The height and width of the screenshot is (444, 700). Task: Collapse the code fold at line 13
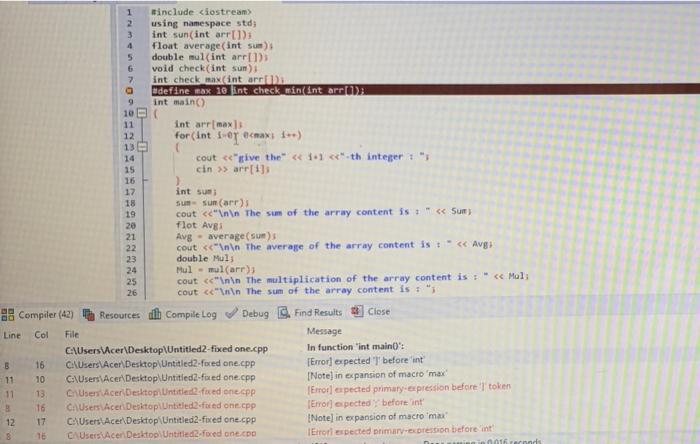[142, 146]
